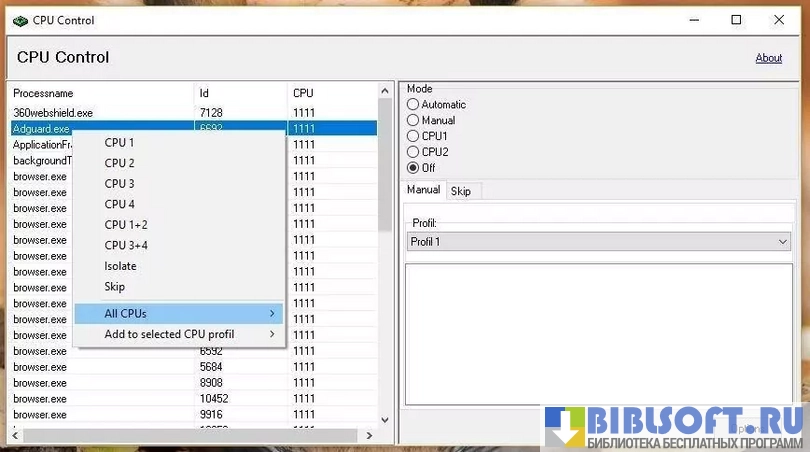
Task: Select Isolate in the context menu
Action: pos(120,266)
